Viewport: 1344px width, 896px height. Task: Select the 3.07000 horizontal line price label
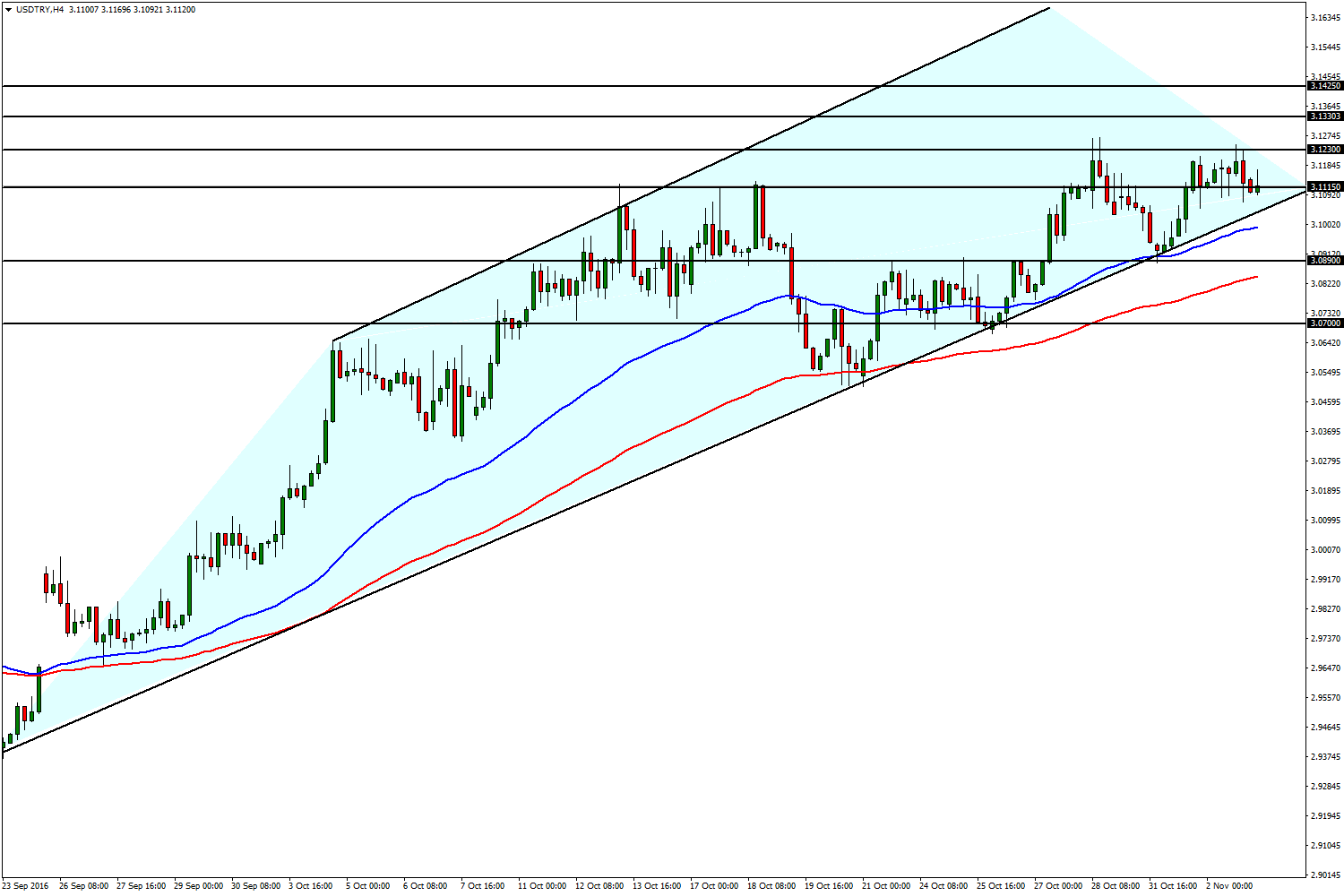pos(1325,323)
